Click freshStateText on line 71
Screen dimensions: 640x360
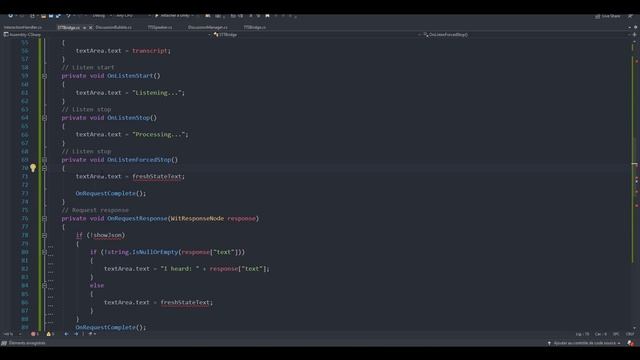click(x=157, y=176)
